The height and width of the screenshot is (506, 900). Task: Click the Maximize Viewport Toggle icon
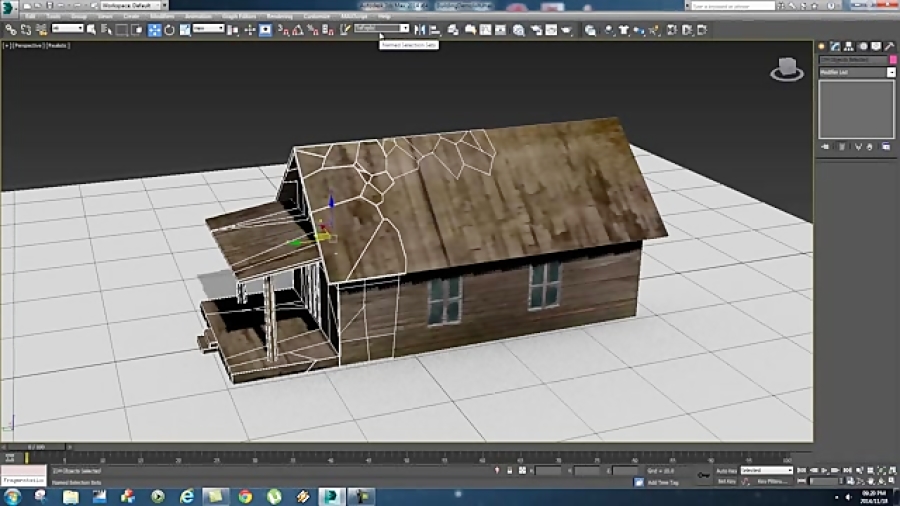(x=892, y=481)
